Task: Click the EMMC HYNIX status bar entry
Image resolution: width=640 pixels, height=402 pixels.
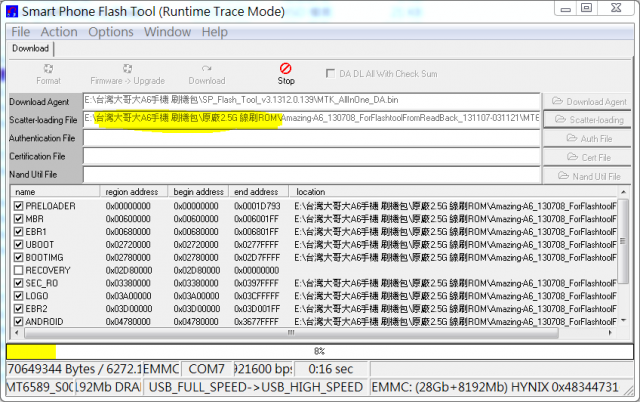Action: click(495, 387)
